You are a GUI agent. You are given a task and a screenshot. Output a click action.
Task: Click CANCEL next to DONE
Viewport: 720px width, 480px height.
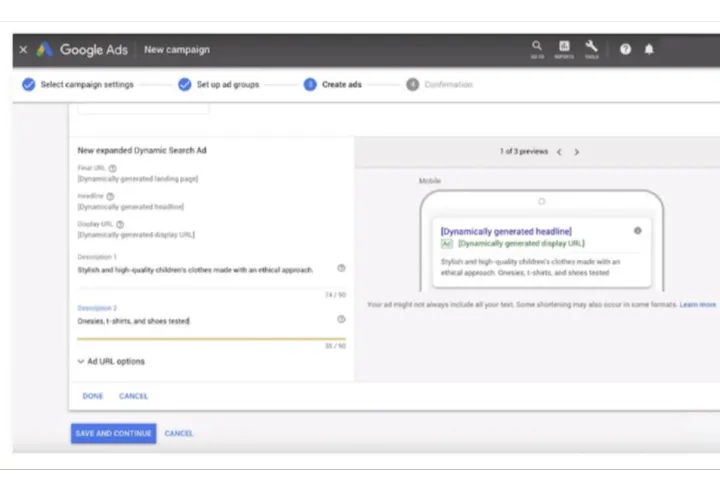pyautogui.click(x=133, y=396)
